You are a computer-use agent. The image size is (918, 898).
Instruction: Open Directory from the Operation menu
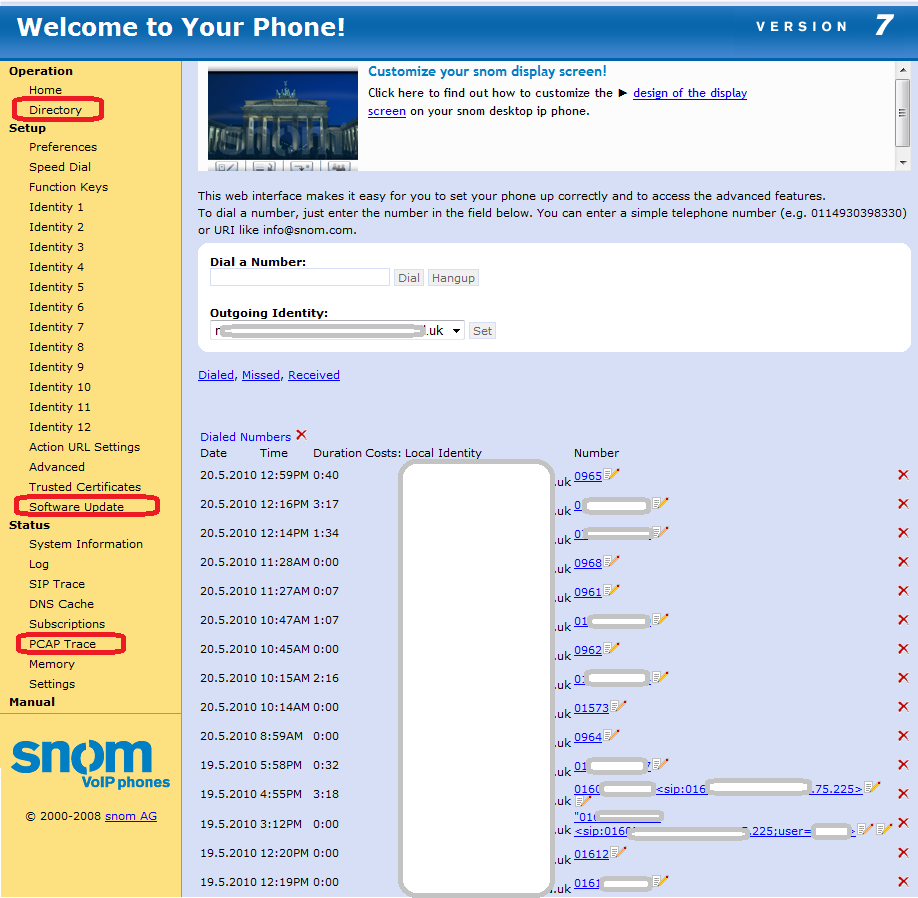57,110
